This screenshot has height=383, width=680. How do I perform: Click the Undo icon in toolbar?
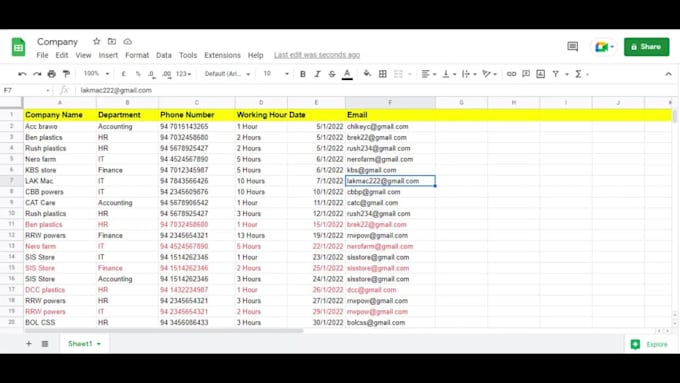[23, 74]
